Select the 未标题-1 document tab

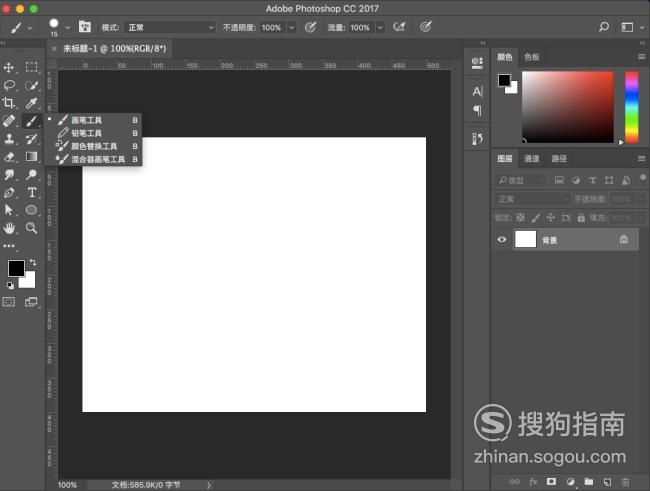(x=114, y=49)
